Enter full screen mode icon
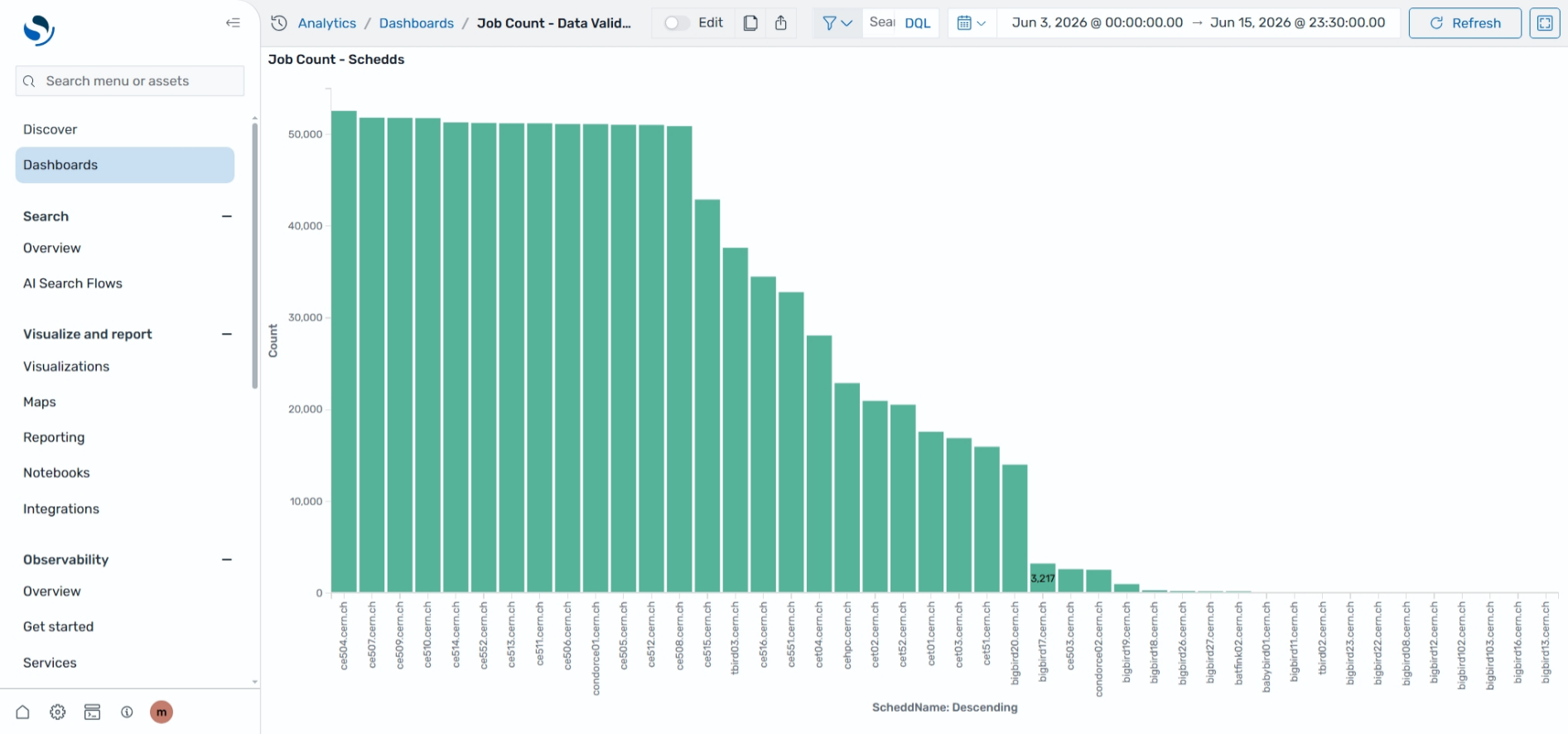1568x734 pixels. click(x=1545, y=23)
